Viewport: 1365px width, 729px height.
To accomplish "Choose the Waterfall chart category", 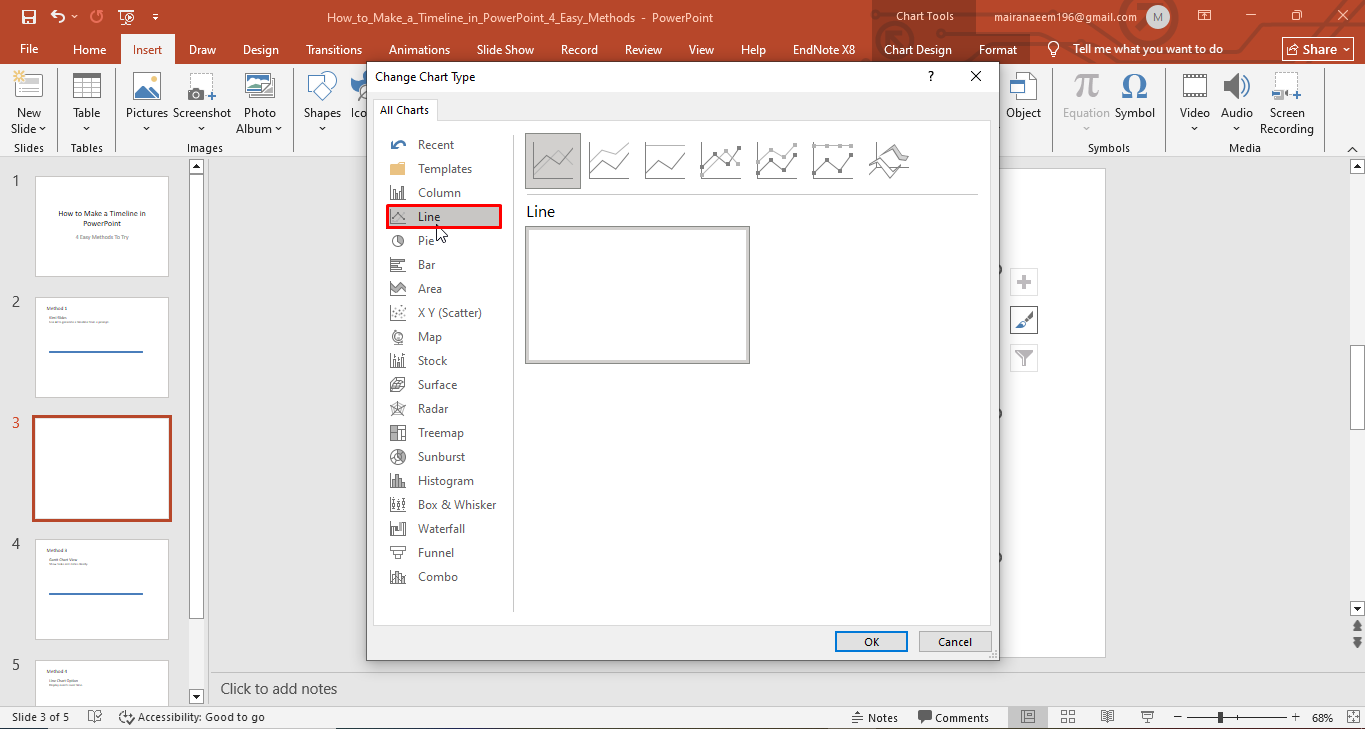I will pos(444,529).
